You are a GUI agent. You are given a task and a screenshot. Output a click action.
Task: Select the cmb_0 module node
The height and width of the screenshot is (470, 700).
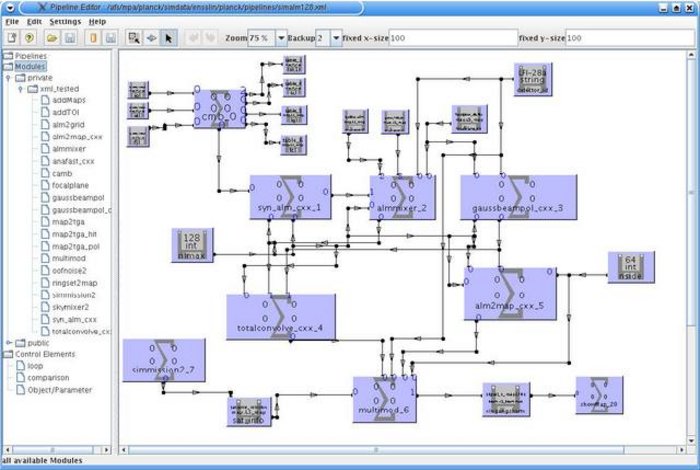(x=220, y=109)
